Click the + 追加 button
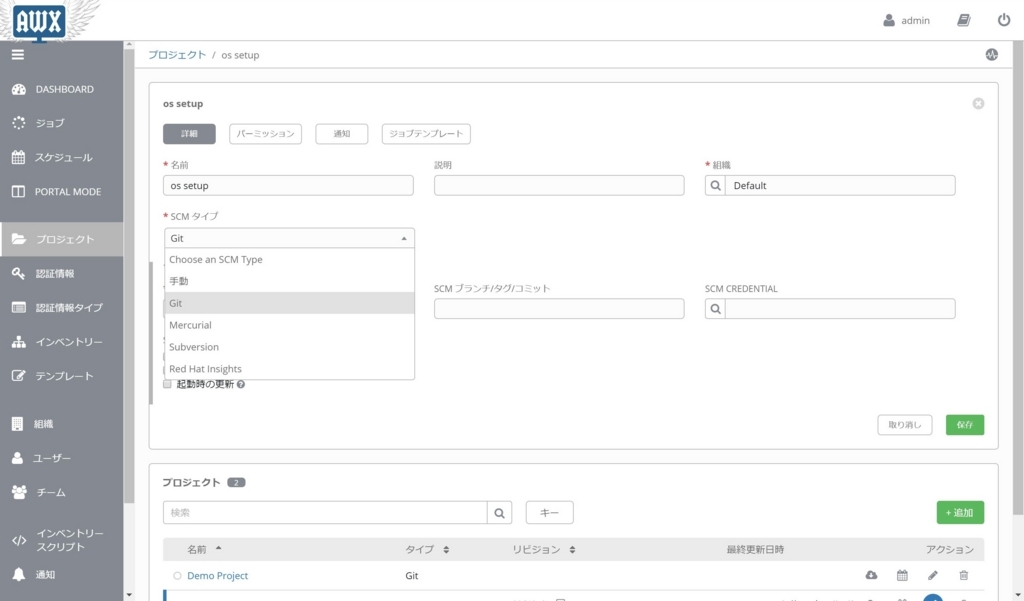This screenshot has width=1024, height=601. (960, 513)
